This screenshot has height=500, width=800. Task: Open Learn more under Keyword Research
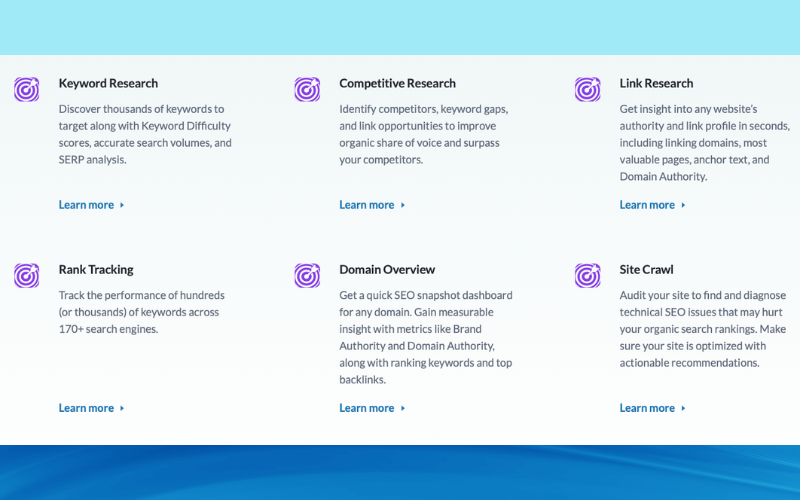[x=91, y=205]
